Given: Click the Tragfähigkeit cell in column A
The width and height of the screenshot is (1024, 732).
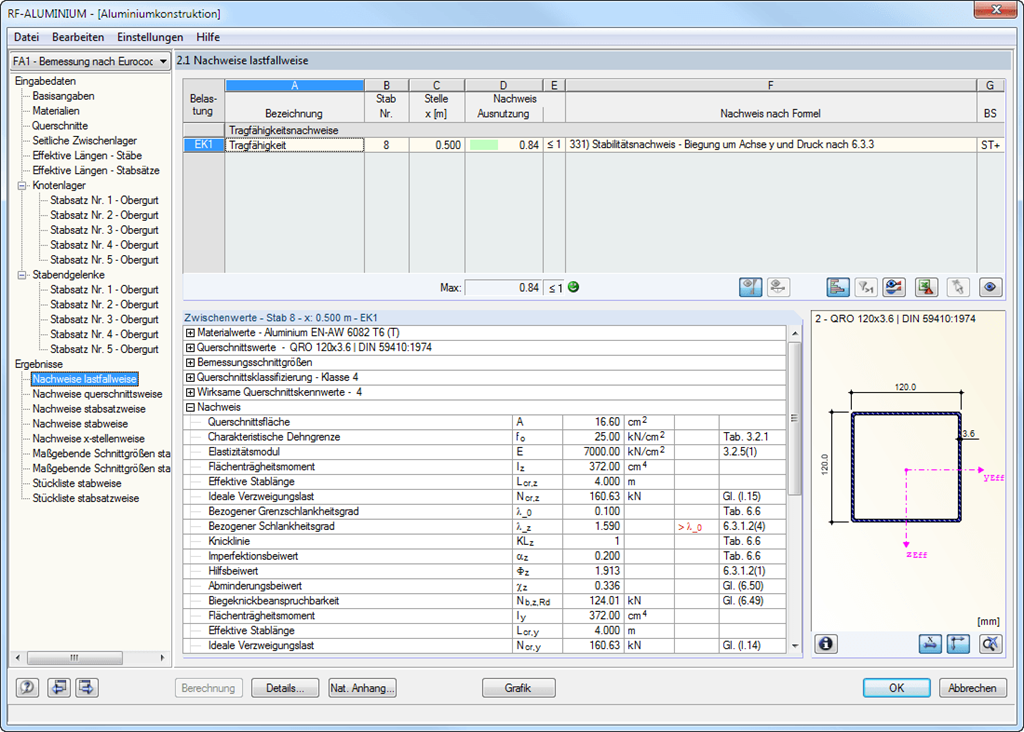Looking at the screenshot, I should 294,145.
